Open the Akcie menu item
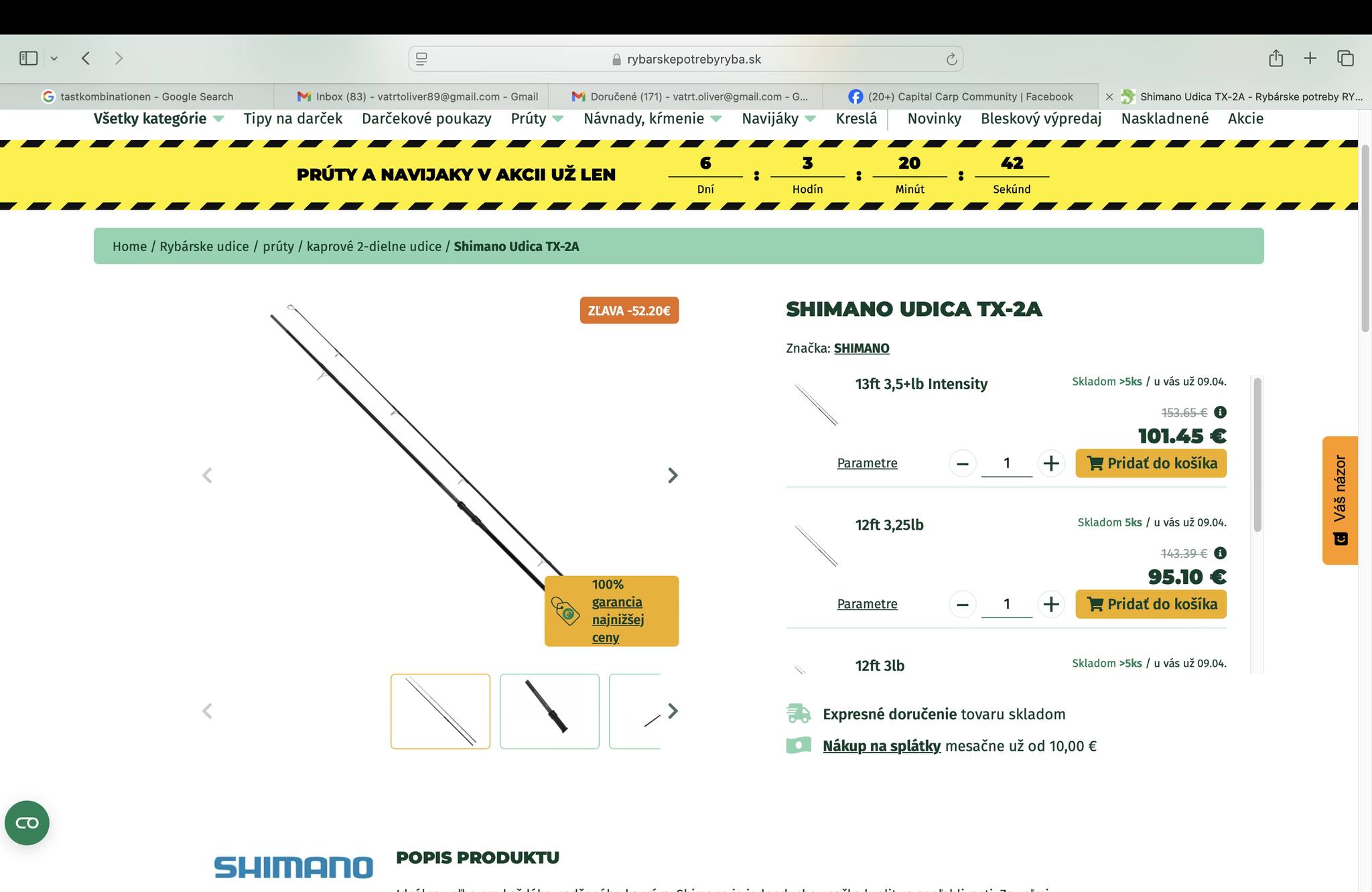This screenshot has height=892, width=1372. [x=1245, y=119]
